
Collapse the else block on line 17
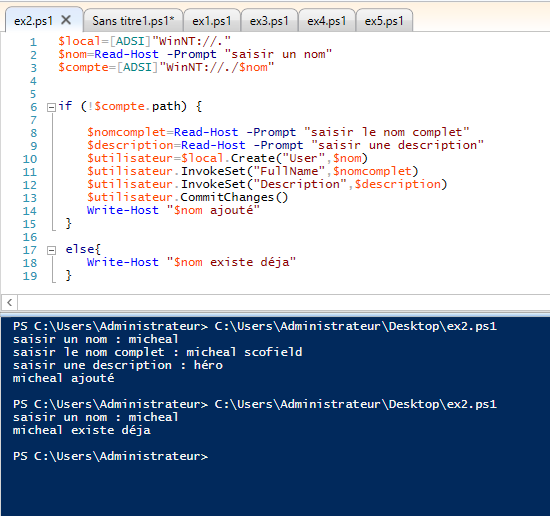click(x=51, y=250)
